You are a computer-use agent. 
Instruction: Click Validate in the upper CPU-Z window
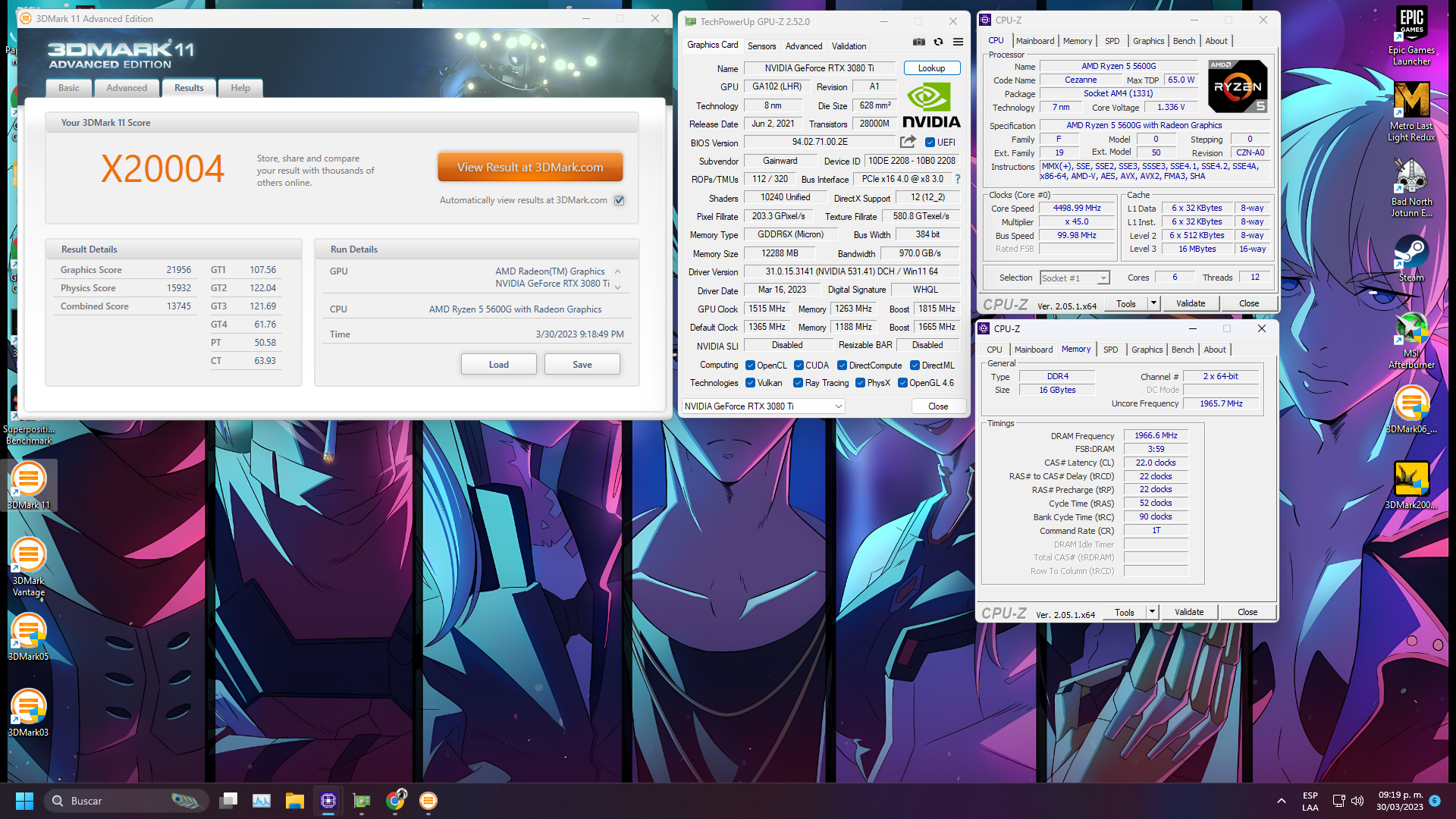[x=1191, y=303]
